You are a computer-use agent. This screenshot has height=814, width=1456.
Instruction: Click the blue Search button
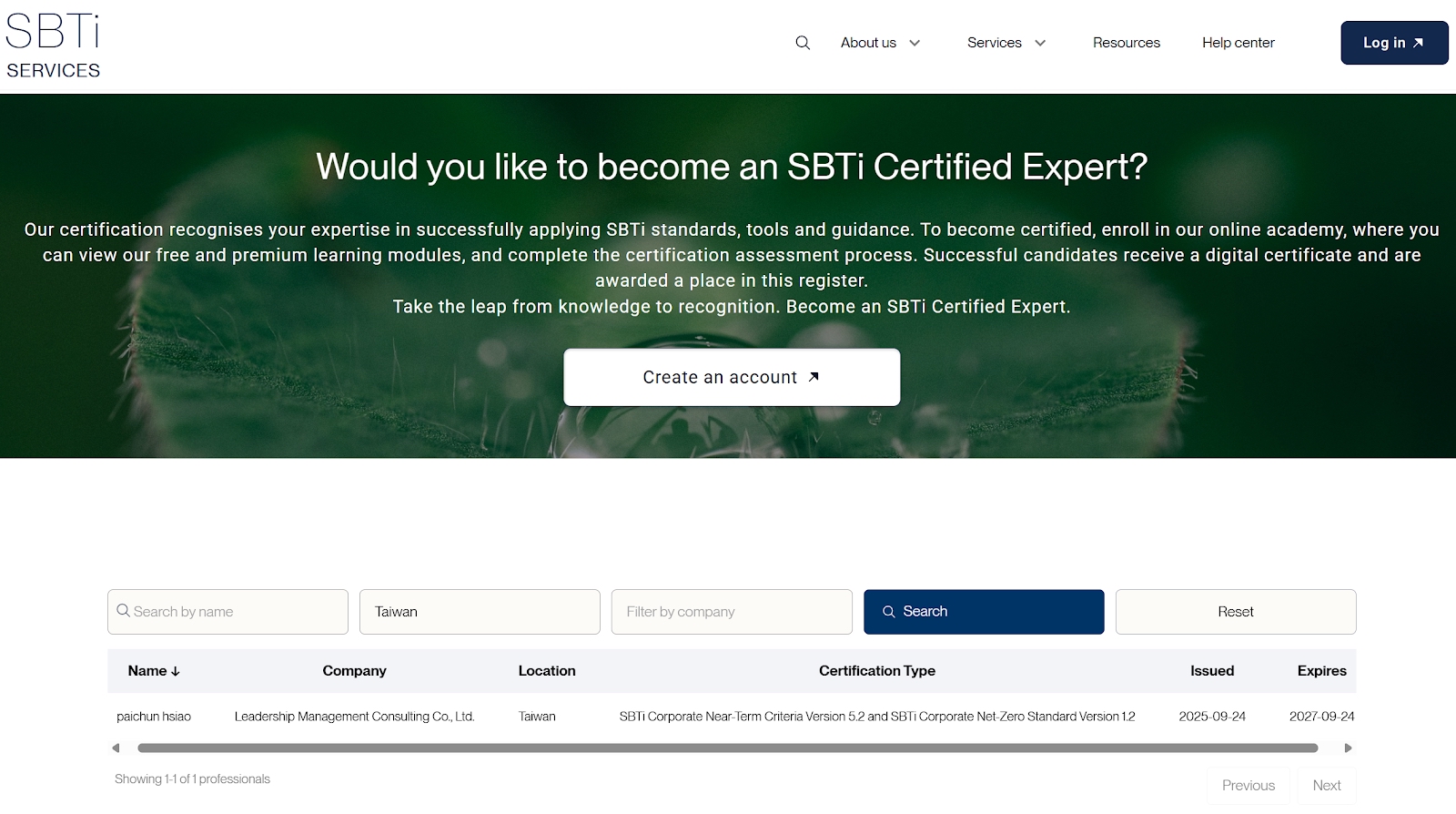point(984,612)
